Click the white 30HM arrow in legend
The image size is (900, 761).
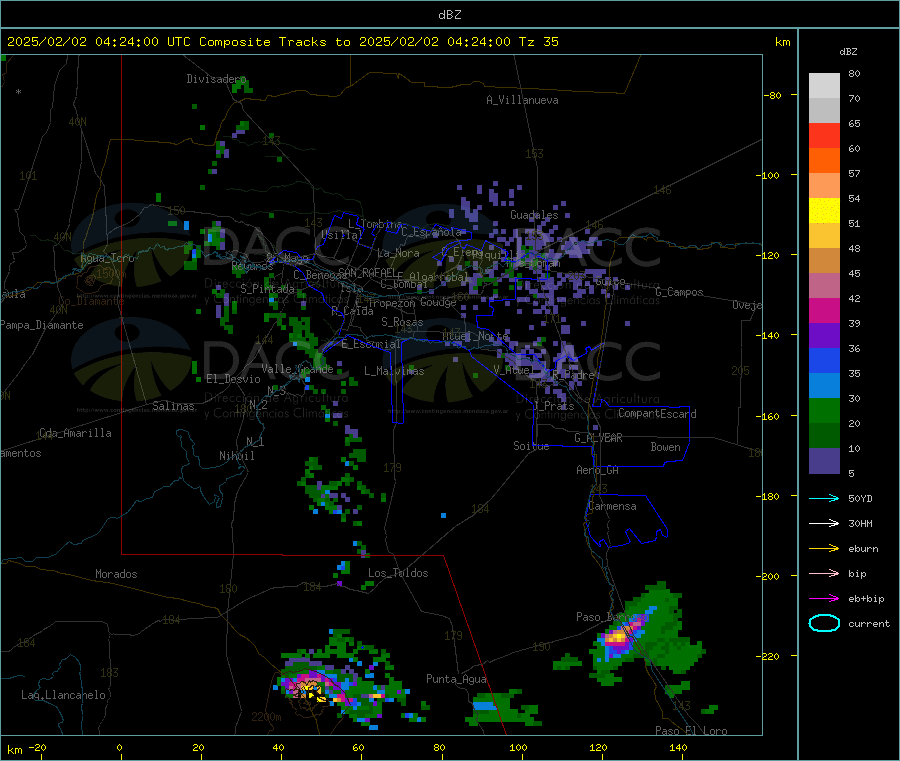click(x=824, y=523)
